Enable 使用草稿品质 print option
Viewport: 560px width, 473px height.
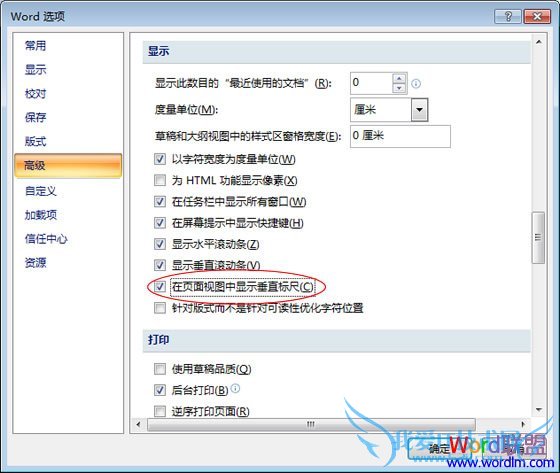coord(160,369)
